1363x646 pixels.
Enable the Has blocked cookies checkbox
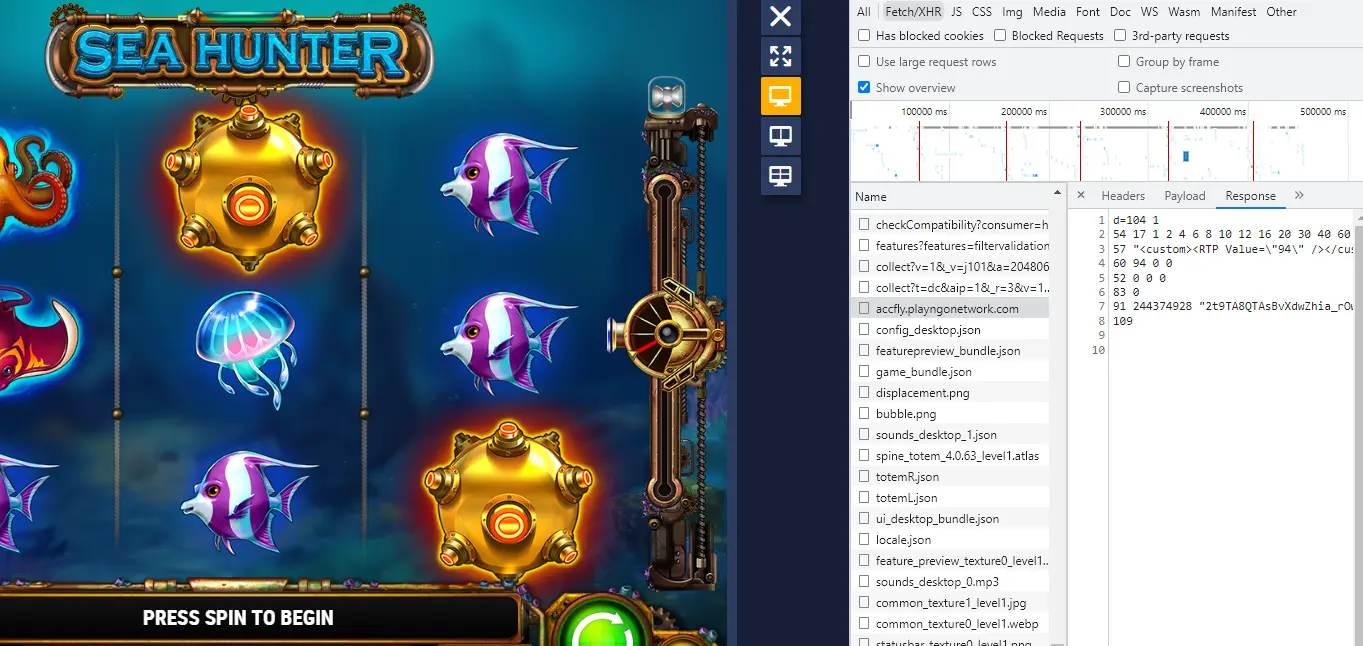(864, 36)
